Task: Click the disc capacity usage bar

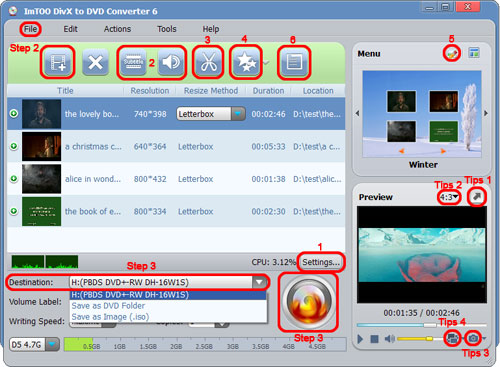Action: coord(205,344)
